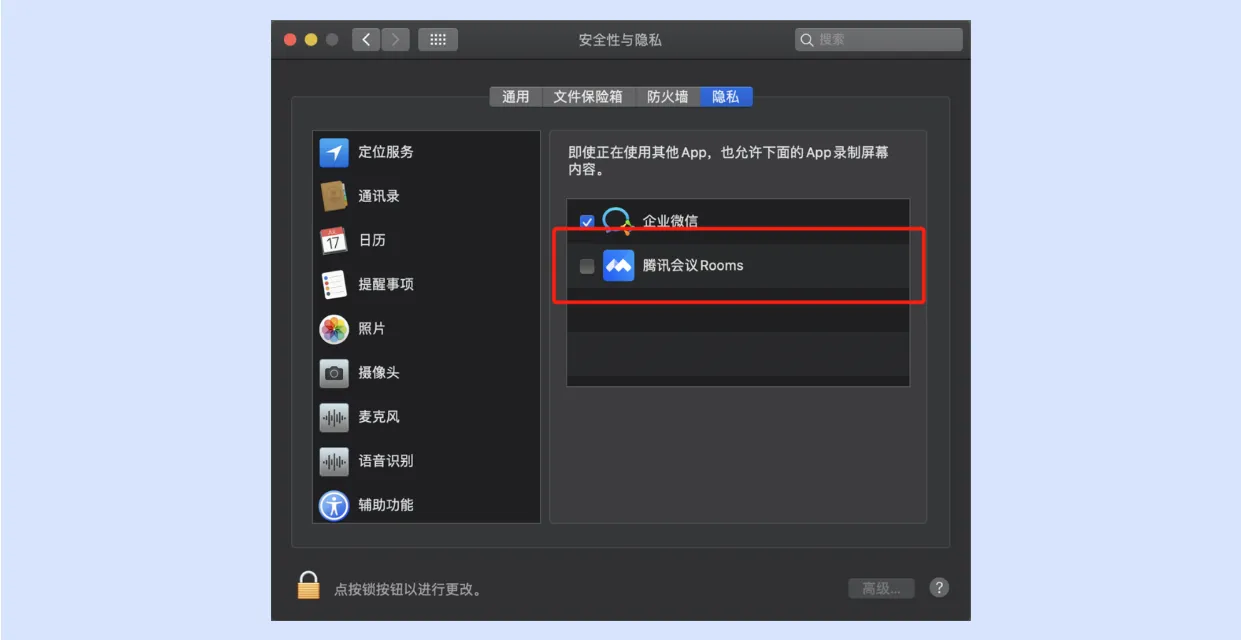Go back with the left chevron button
This screenshot has height=640, width=1241.
tap(366, 39)
